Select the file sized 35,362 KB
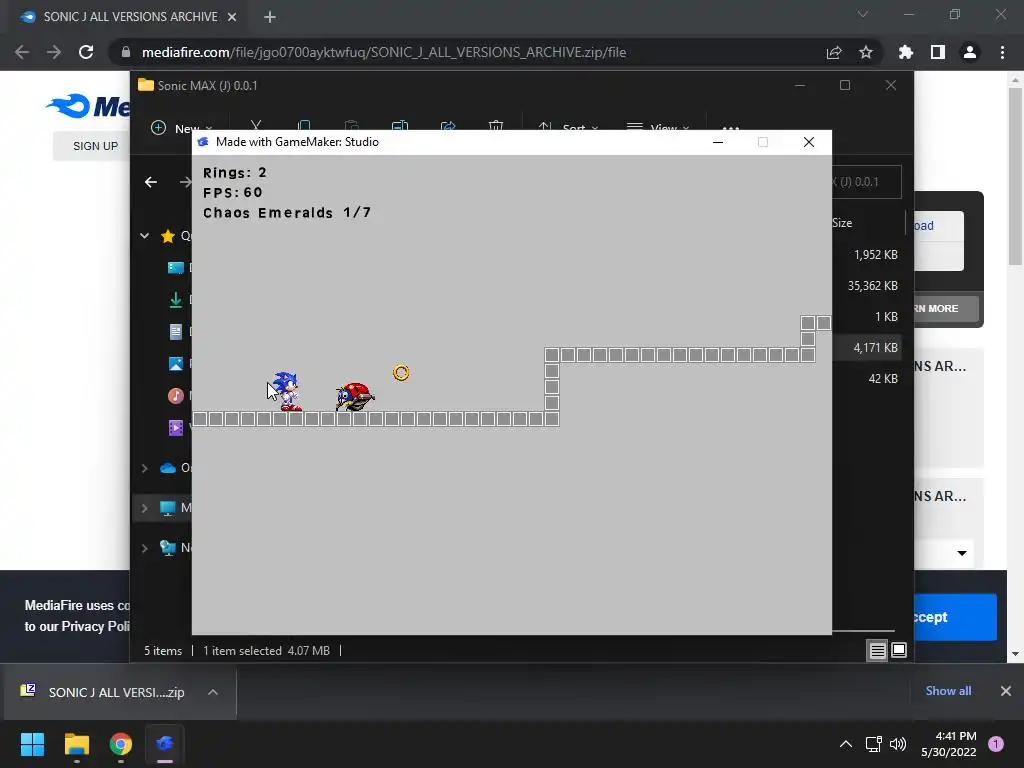 872,285
